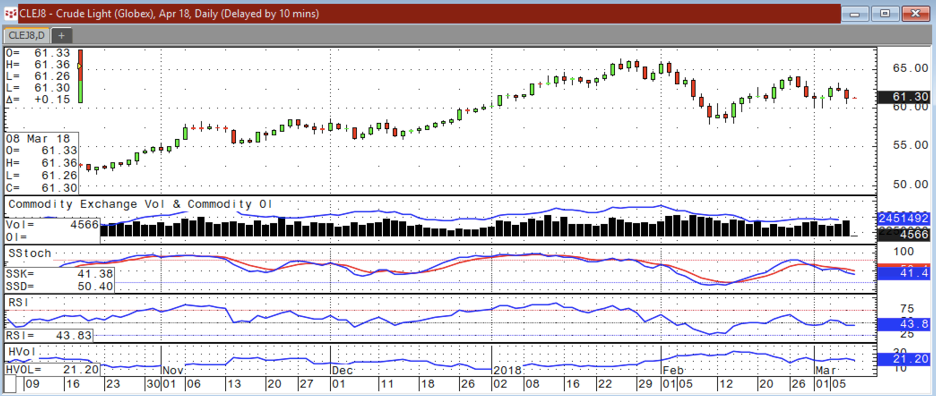Close the chart window
This screenshot has height=396, width=936.
coord(915,13)
